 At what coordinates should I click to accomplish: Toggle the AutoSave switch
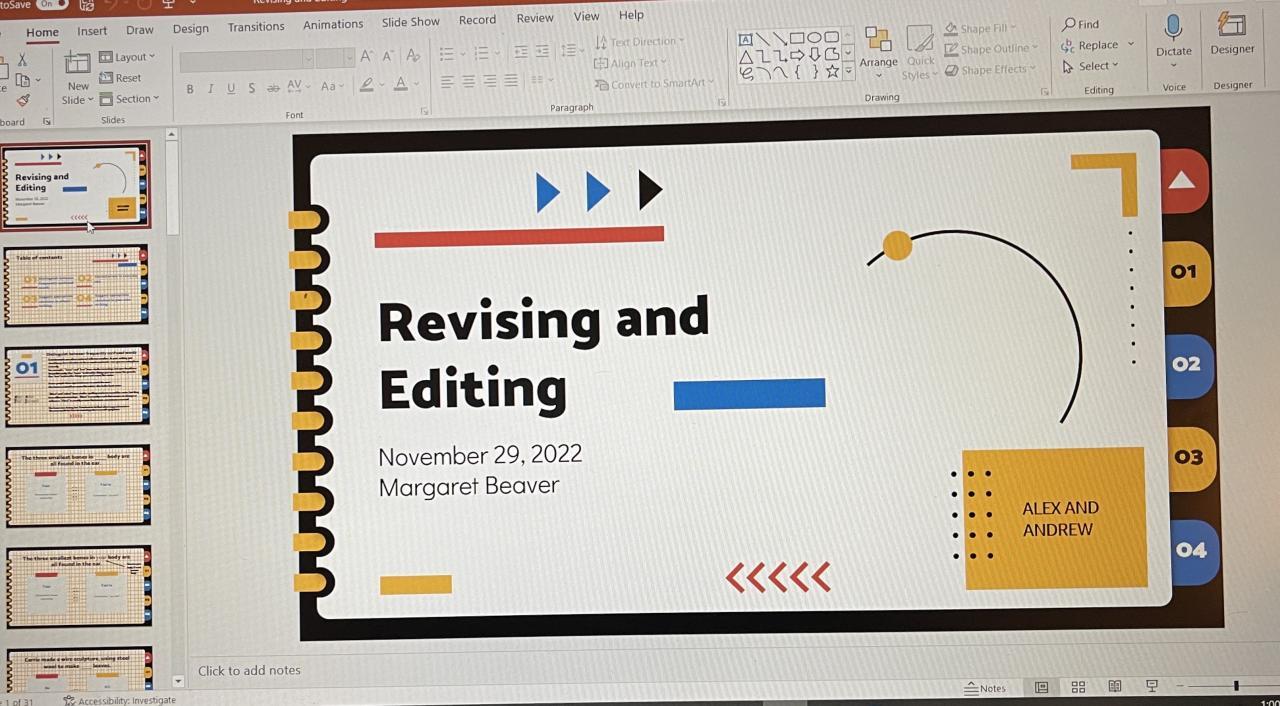(x=51, y=4)
